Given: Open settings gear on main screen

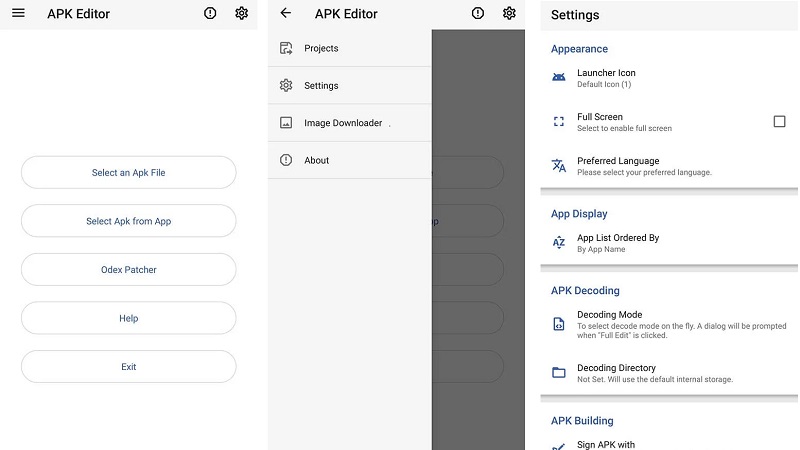Looking at the screenshot, I should (x=242, y=13).
